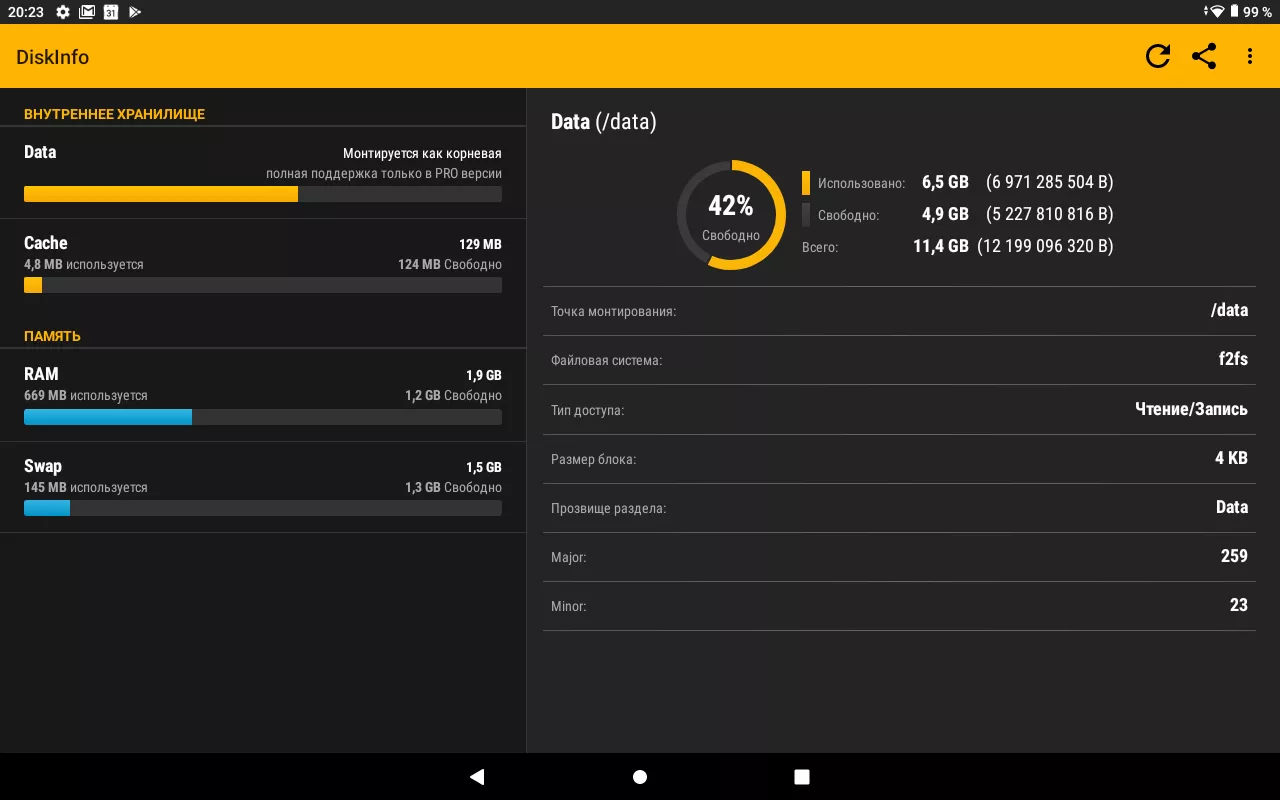
Task: Tap the 4 KB block size row
Action: point(899,459)
